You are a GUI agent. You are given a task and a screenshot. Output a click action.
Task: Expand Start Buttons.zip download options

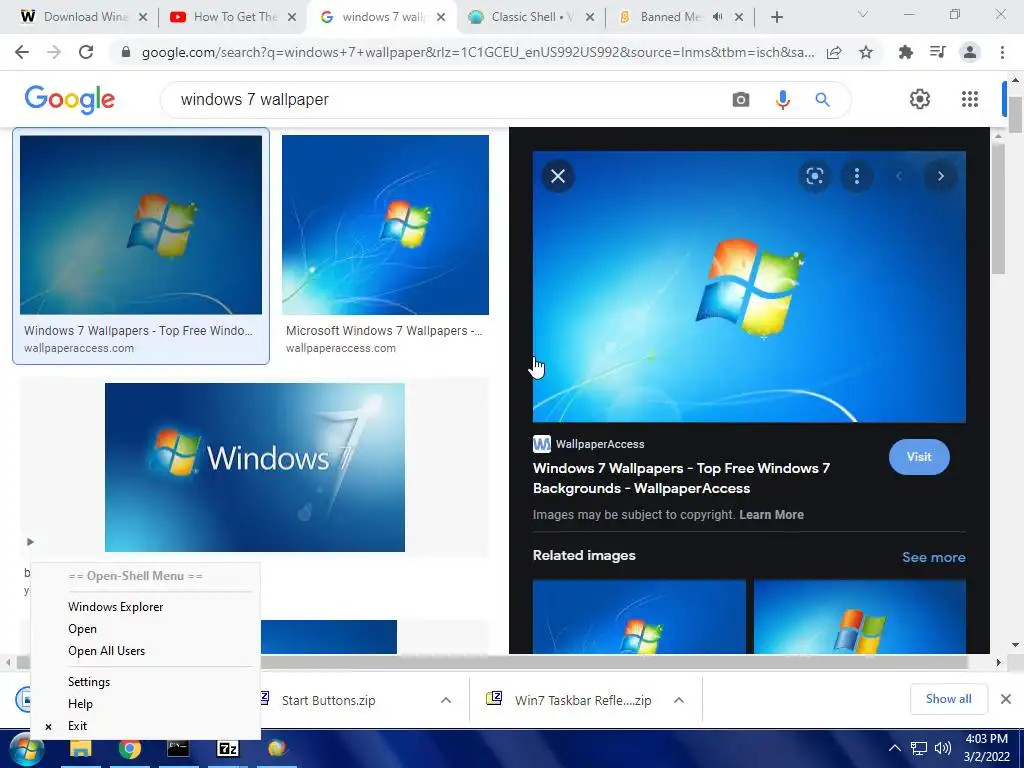click(446, 700)
